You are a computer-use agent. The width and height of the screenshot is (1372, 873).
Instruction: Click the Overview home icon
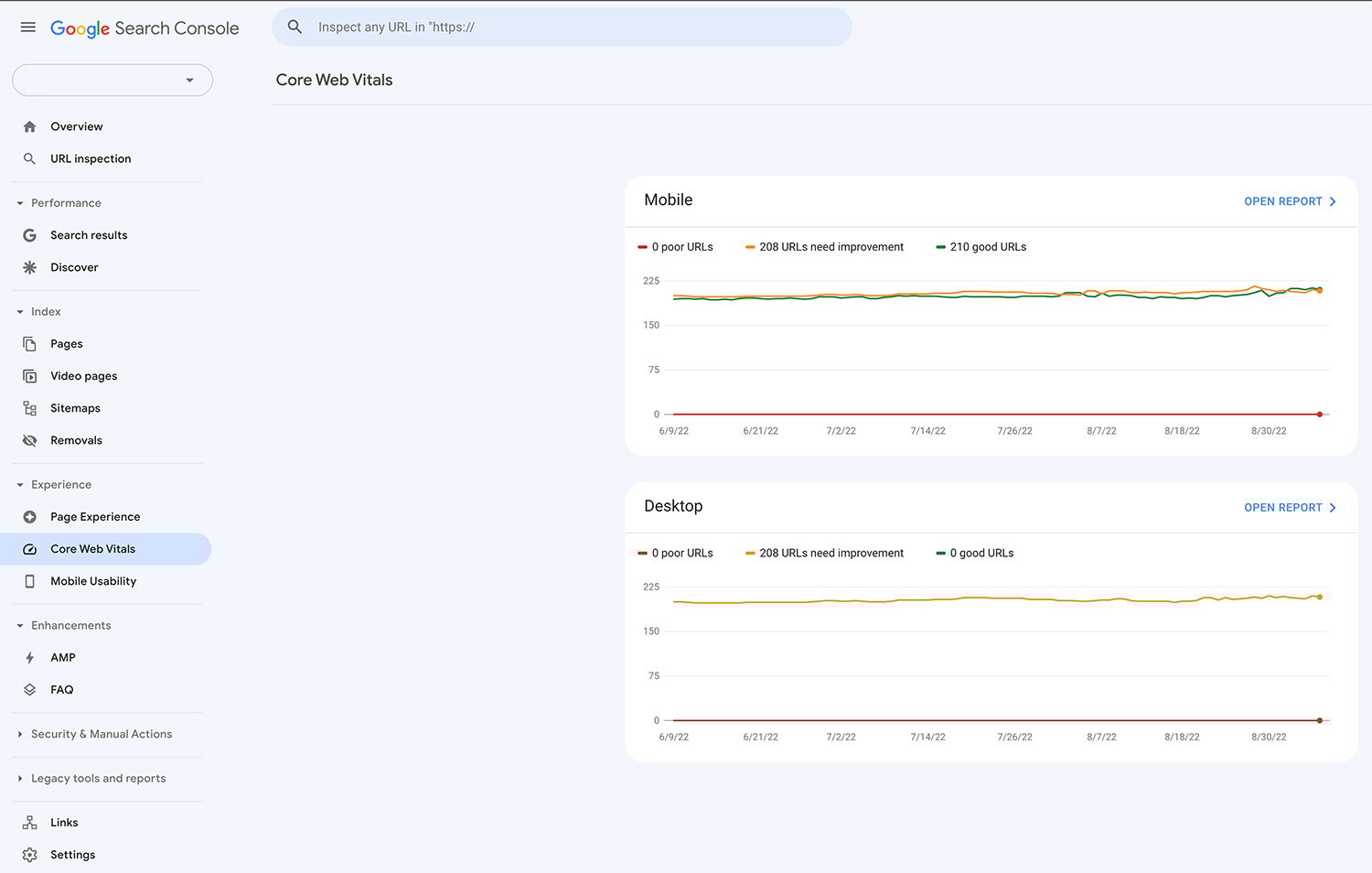(29, 126)
